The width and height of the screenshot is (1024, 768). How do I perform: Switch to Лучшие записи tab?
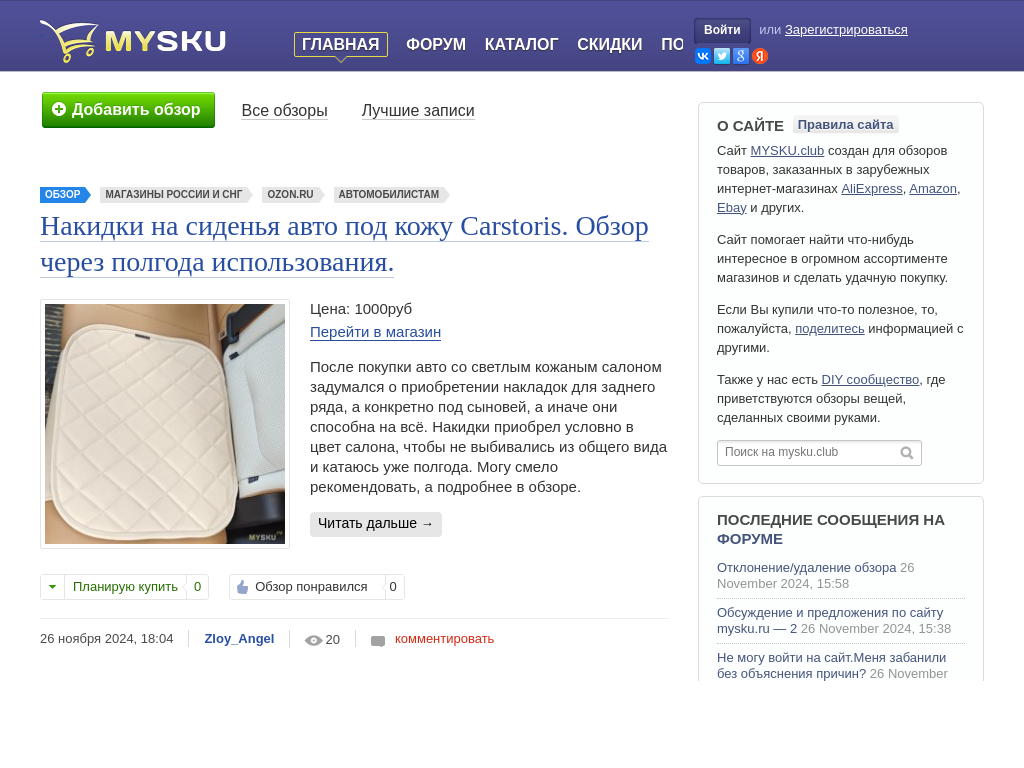tap(418, 110)
